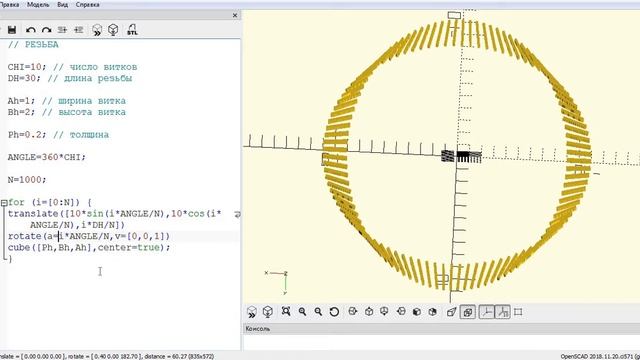The width and height of the screenshot is (640, 360).
Task: Click the rotate statement line
Action: (89, 236)
